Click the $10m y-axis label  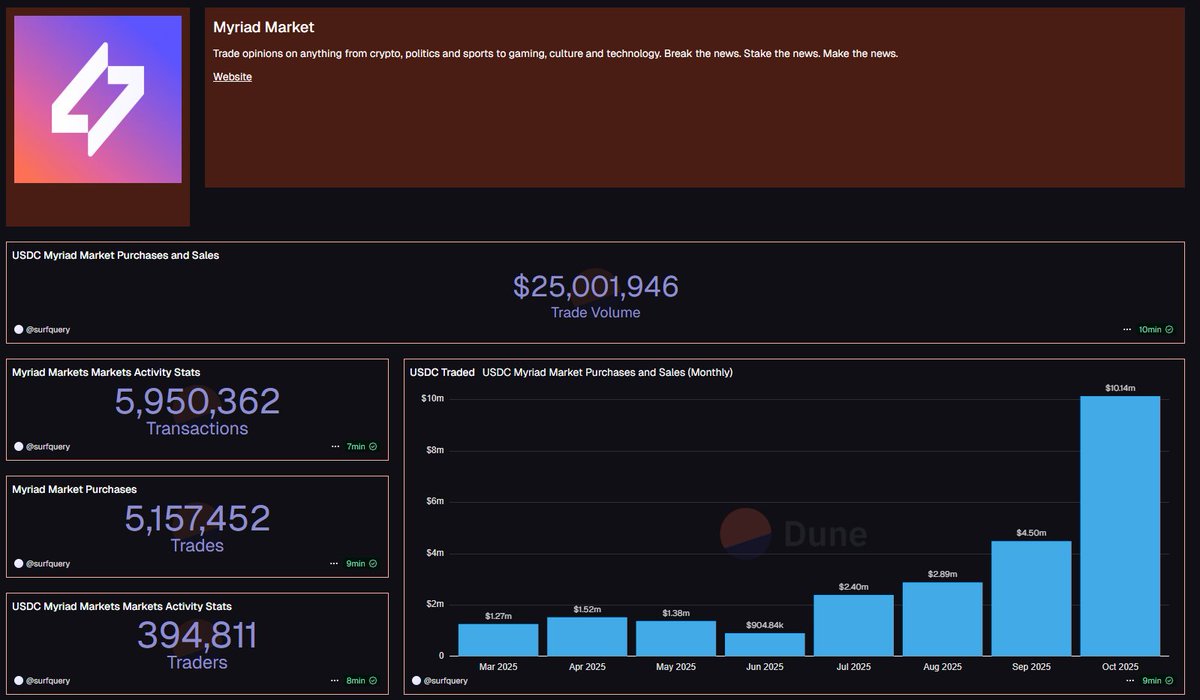pos(433,399)
